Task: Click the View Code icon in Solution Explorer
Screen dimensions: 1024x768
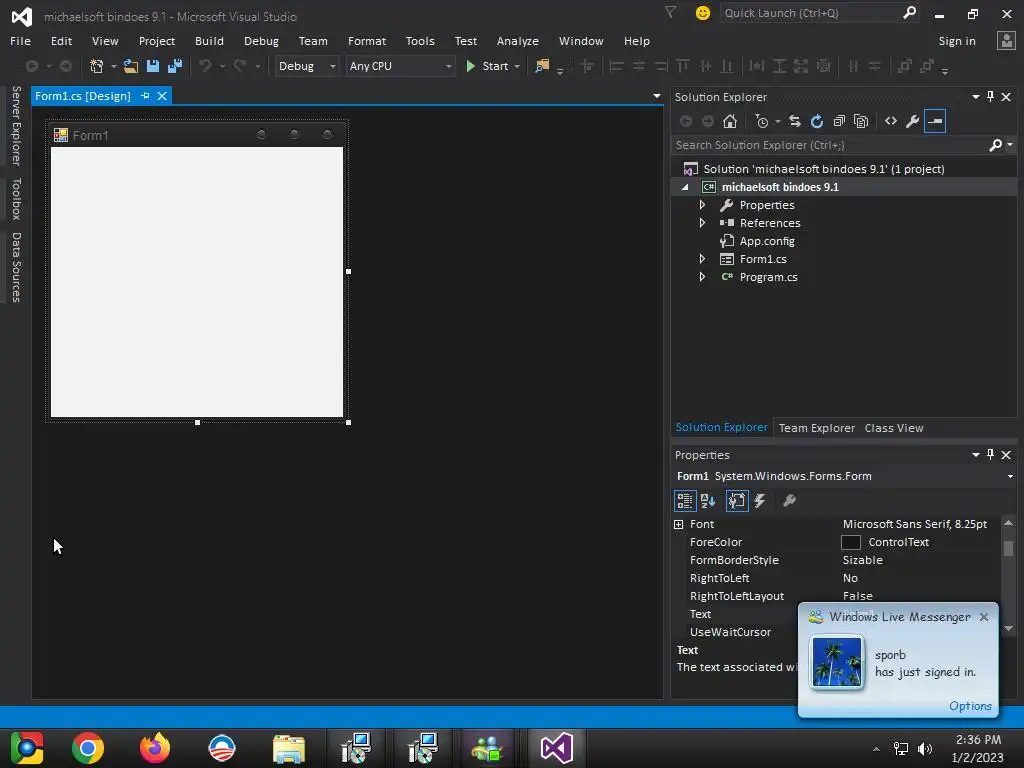Action: point(891,121)
